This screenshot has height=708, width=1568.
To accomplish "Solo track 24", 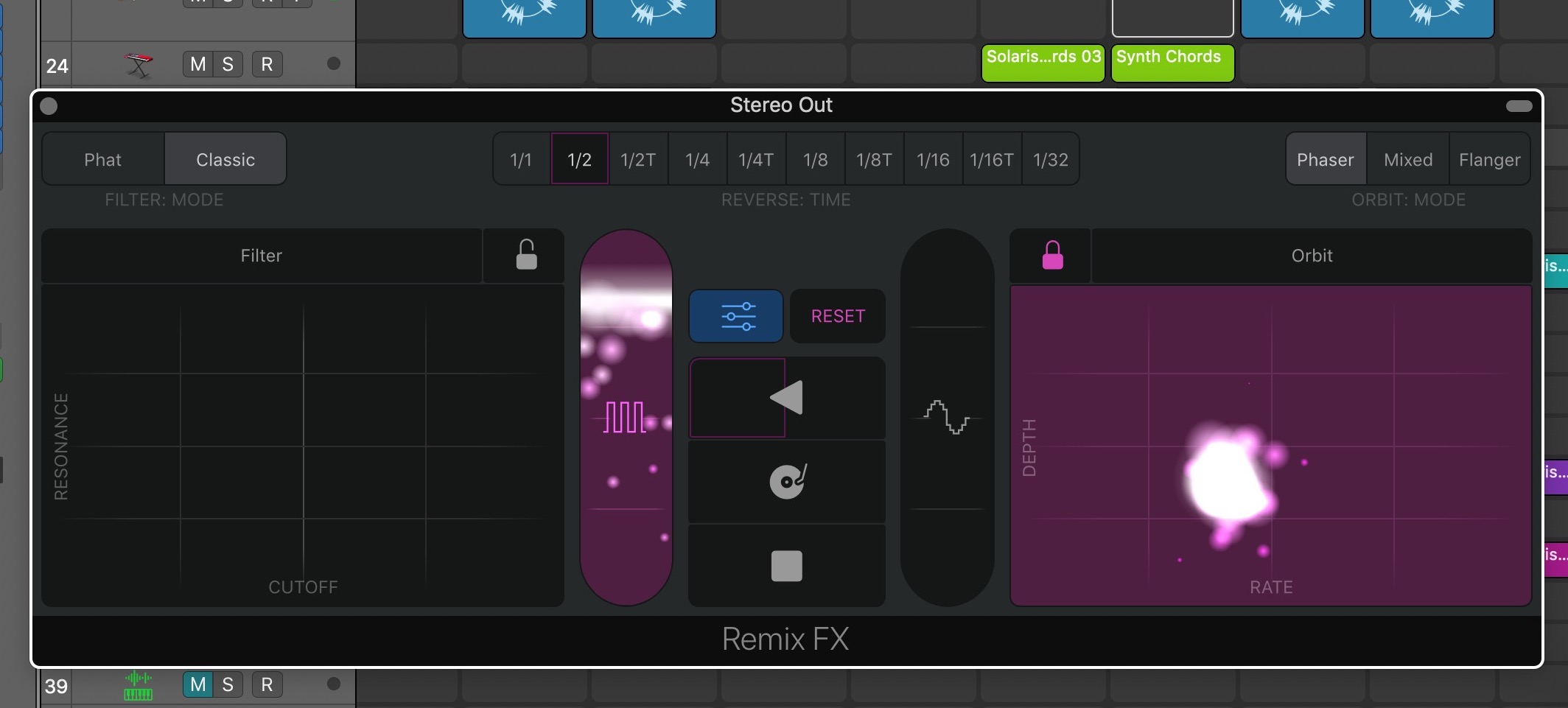I will tap(228, 64).
